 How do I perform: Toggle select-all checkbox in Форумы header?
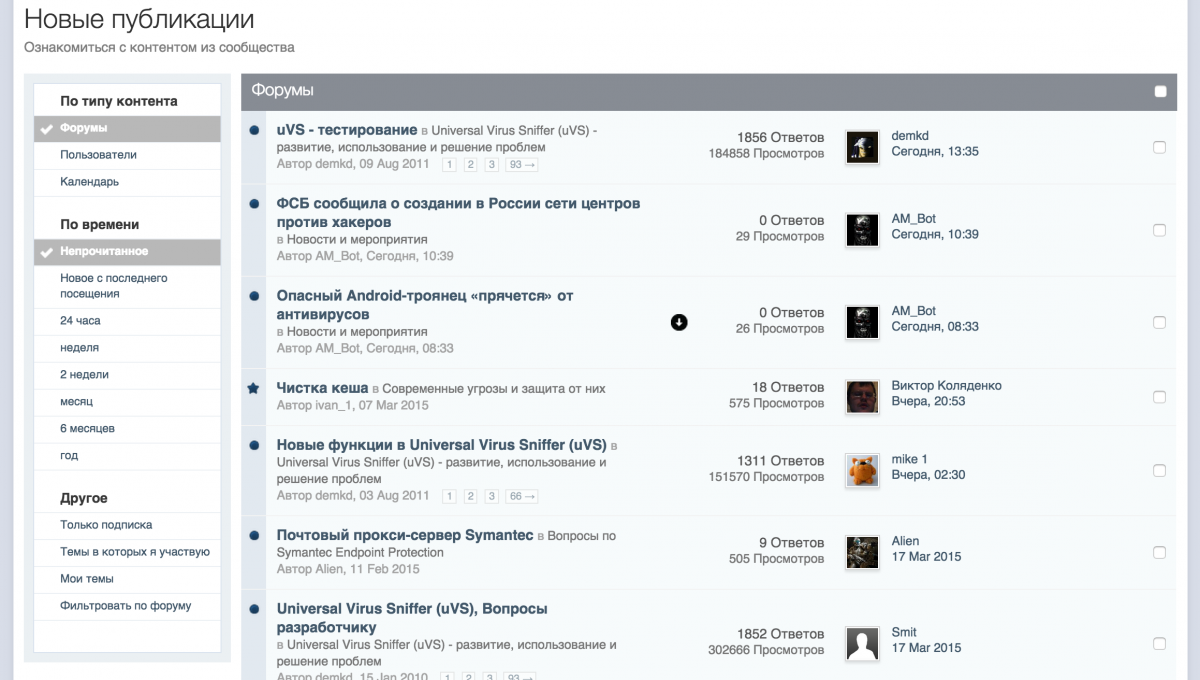pyautogui.click(x=1160, y=91)
